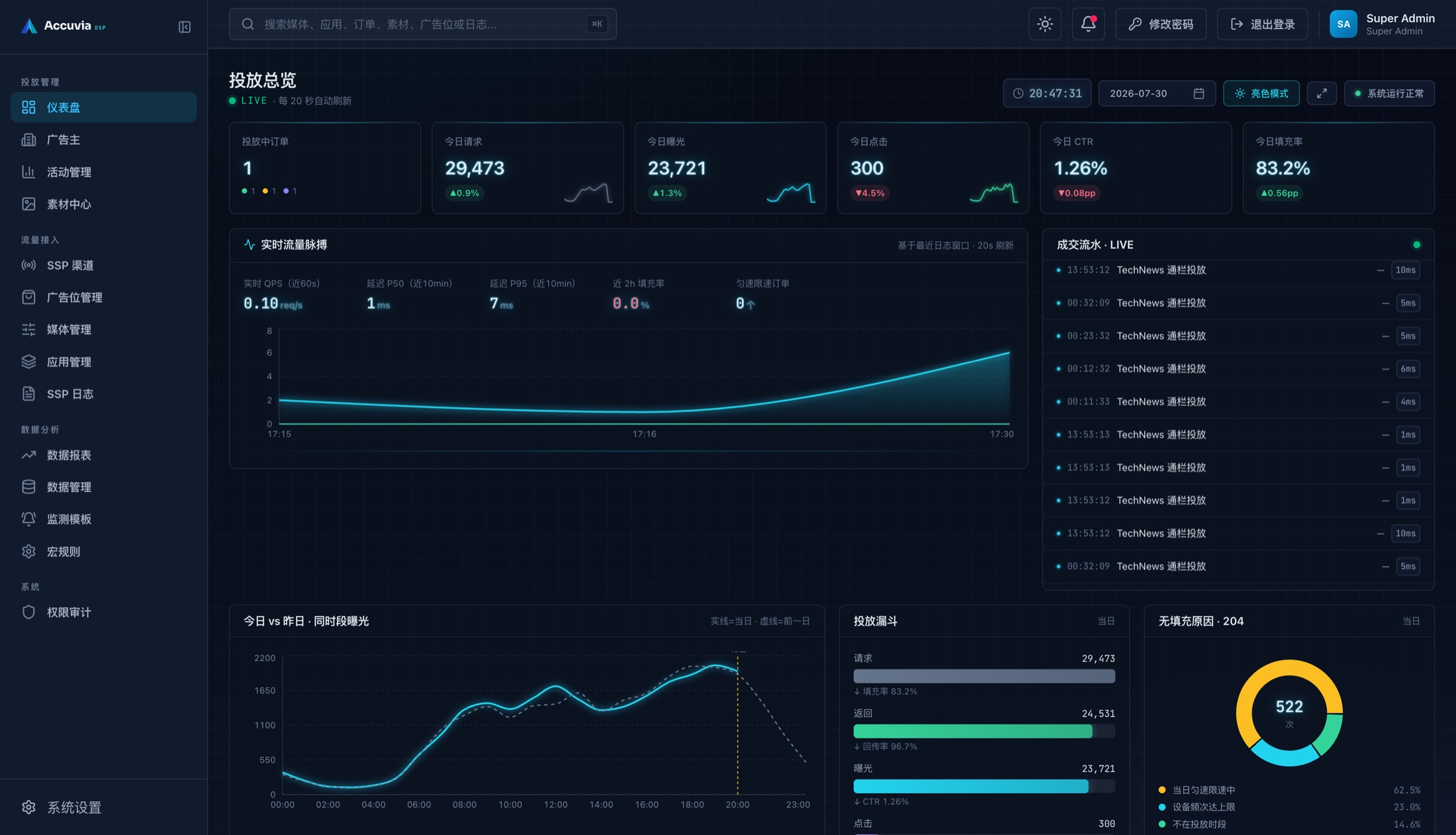Click the 今日填充率 83.2% card

(x=1339, y=168)
